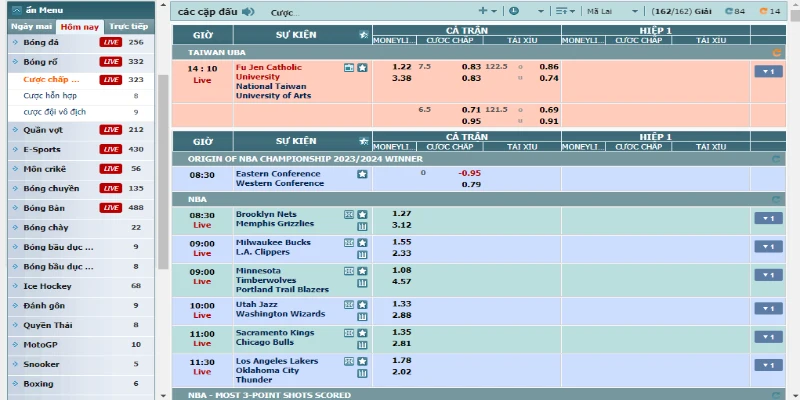This screenshot has height=400, width=800.
Task: Click the clock time filter icon
Action: pos(514,11)
